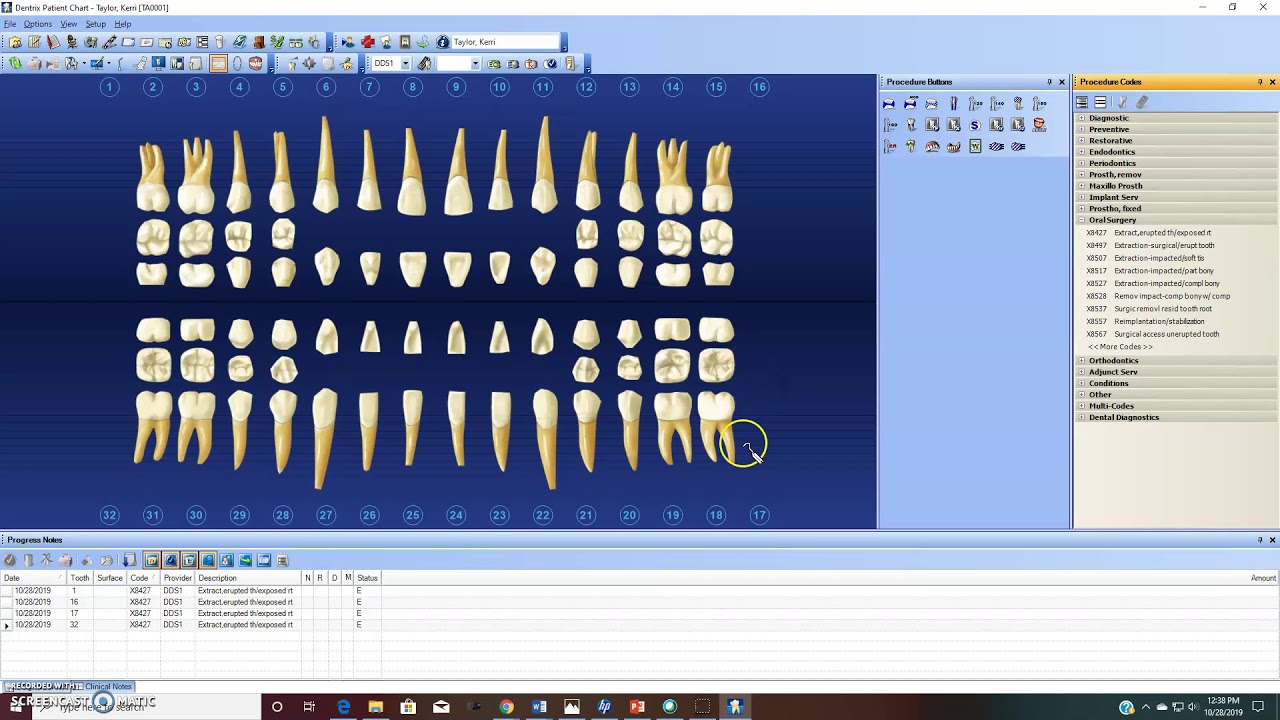Click the green "W" icon in Procedure Buttons
Image resolution: width=1280 pixels, height=720 pixels.
975,146
